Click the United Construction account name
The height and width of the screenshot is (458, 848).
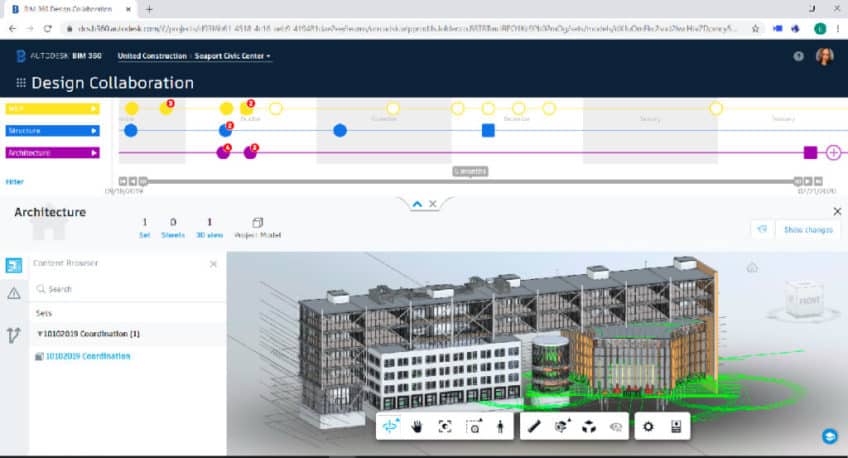(152, 56)
